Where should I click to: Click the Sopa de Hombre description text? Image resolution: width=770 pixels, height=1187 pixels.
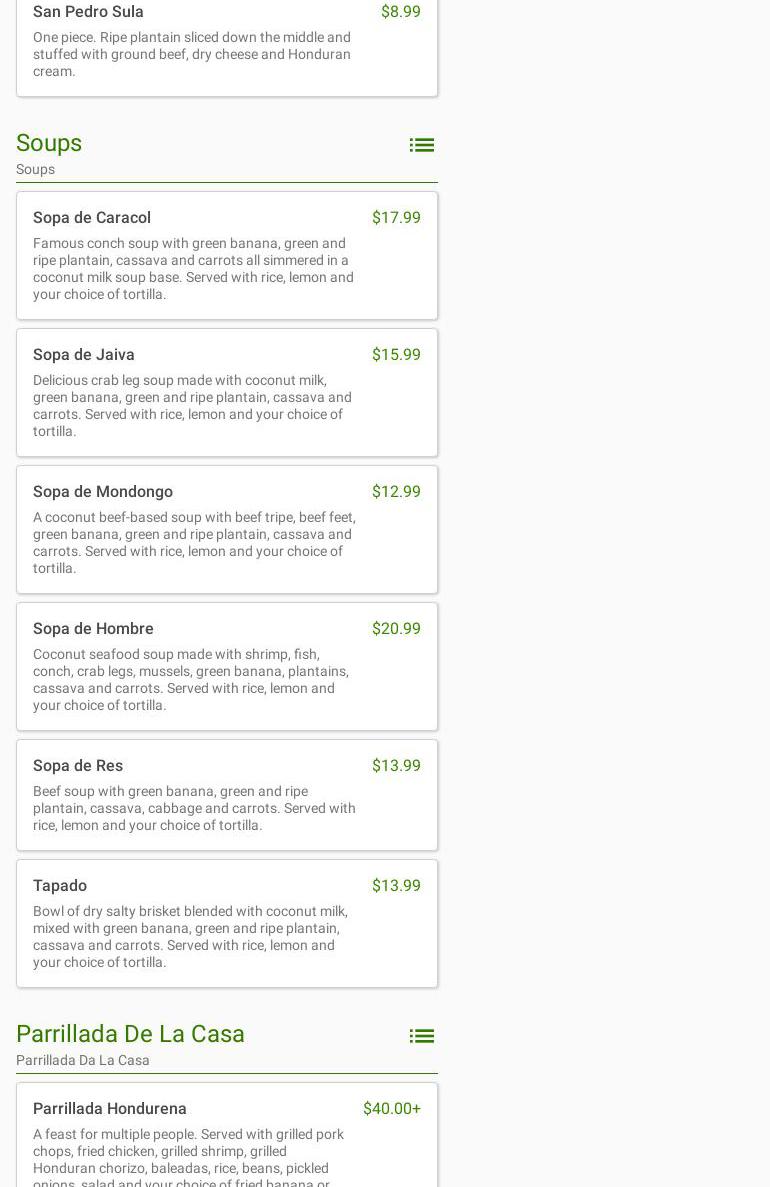(192, 680)
